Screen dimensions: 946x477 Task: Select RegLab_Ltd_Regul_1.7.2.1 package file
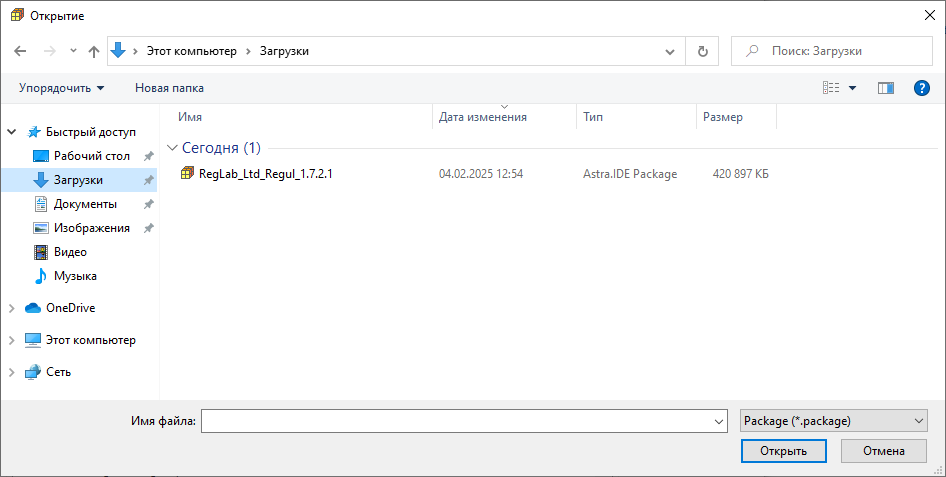[265, 174]
